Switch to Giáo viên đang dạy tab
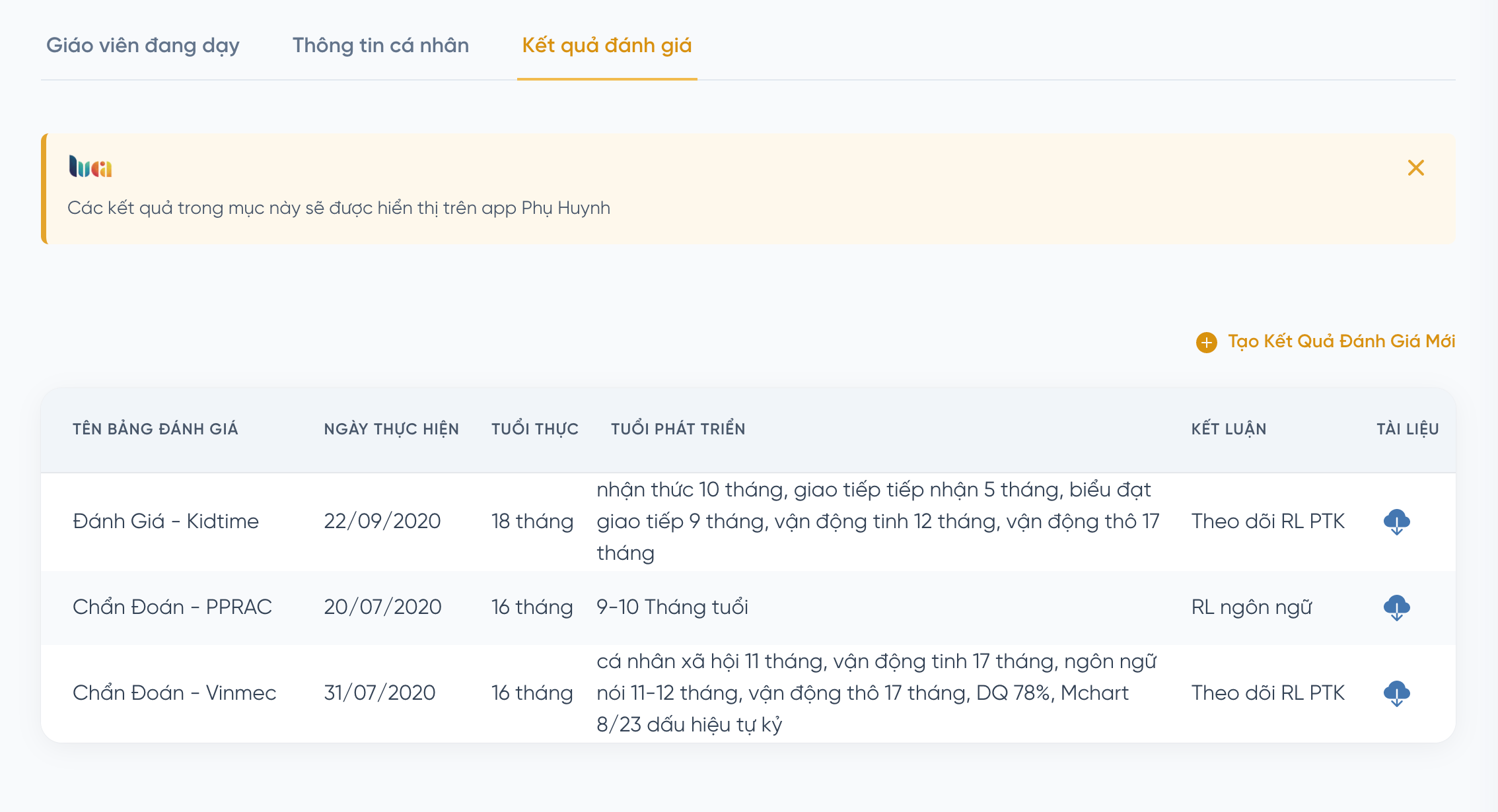Viewport: 1498px width, 812px height. click(143, 46)
